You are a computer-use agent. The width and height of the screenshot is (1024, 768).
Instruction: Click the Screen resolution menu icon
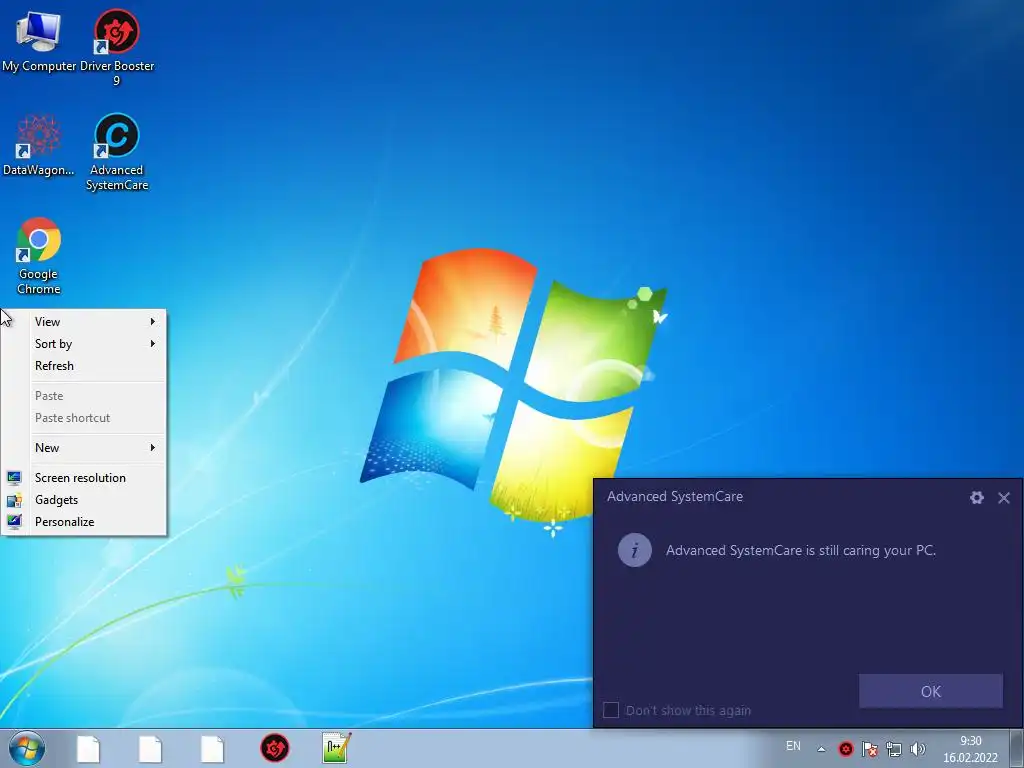tap(14, 477)
